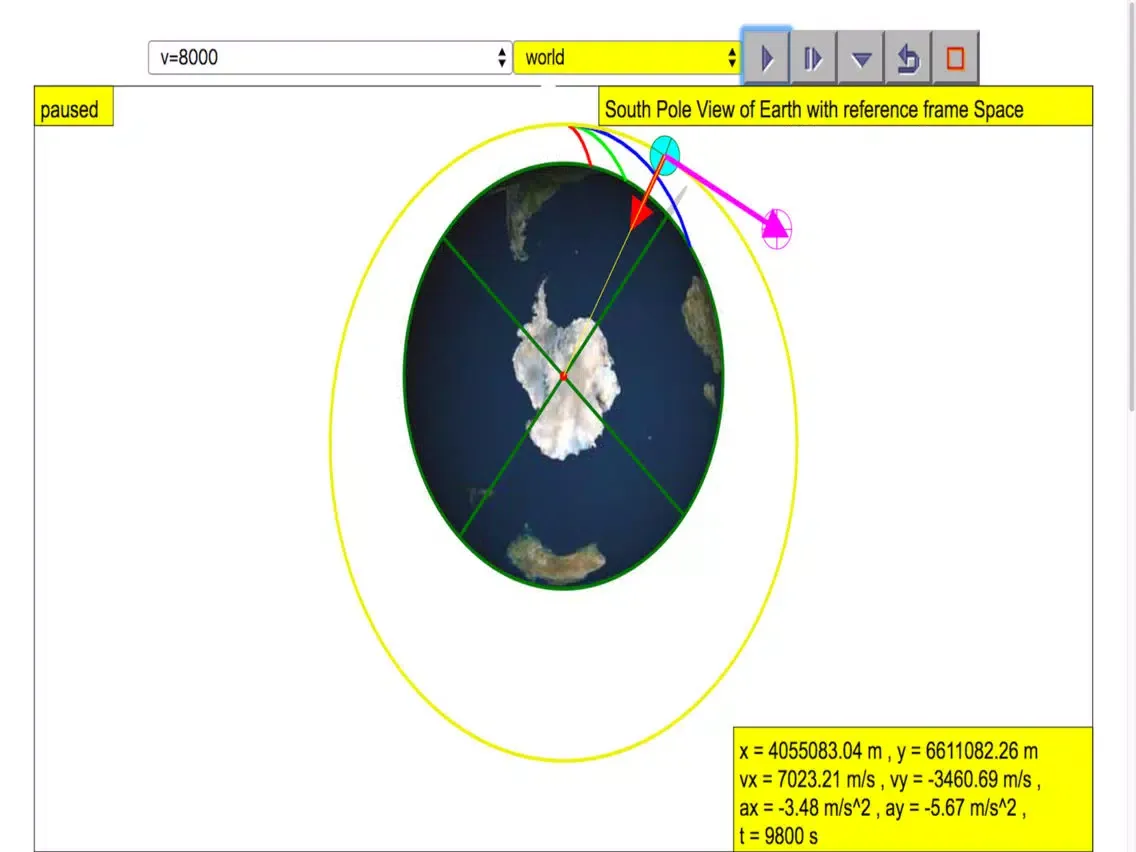
Task: Click the red dot at Earth's center
Action: click(x=564, y=376)
